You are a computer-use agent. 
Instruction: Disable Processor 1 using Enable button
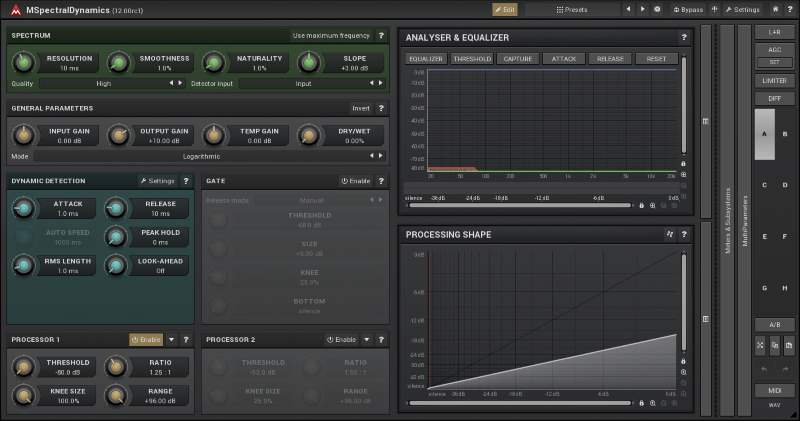click(x=146, y=339)
